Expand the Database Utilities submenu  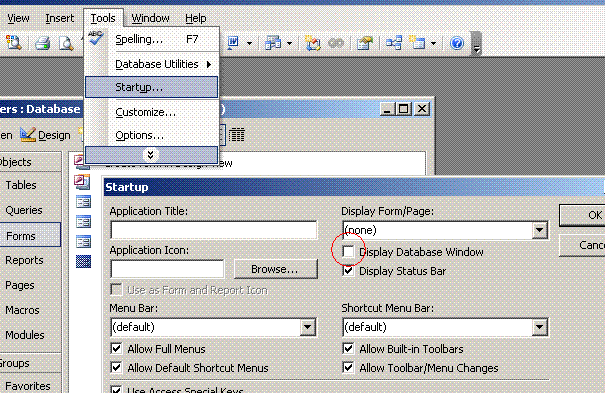tap(152, 64)
